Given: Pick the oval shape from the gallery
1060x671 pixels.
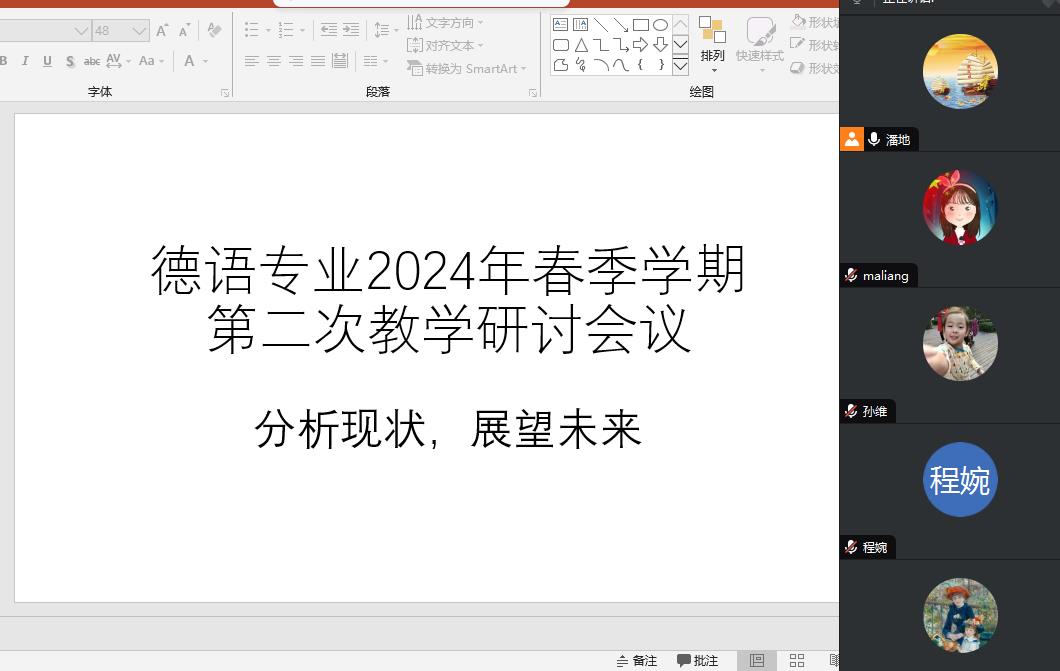Looking at the screenshot, I should [660, 25].
